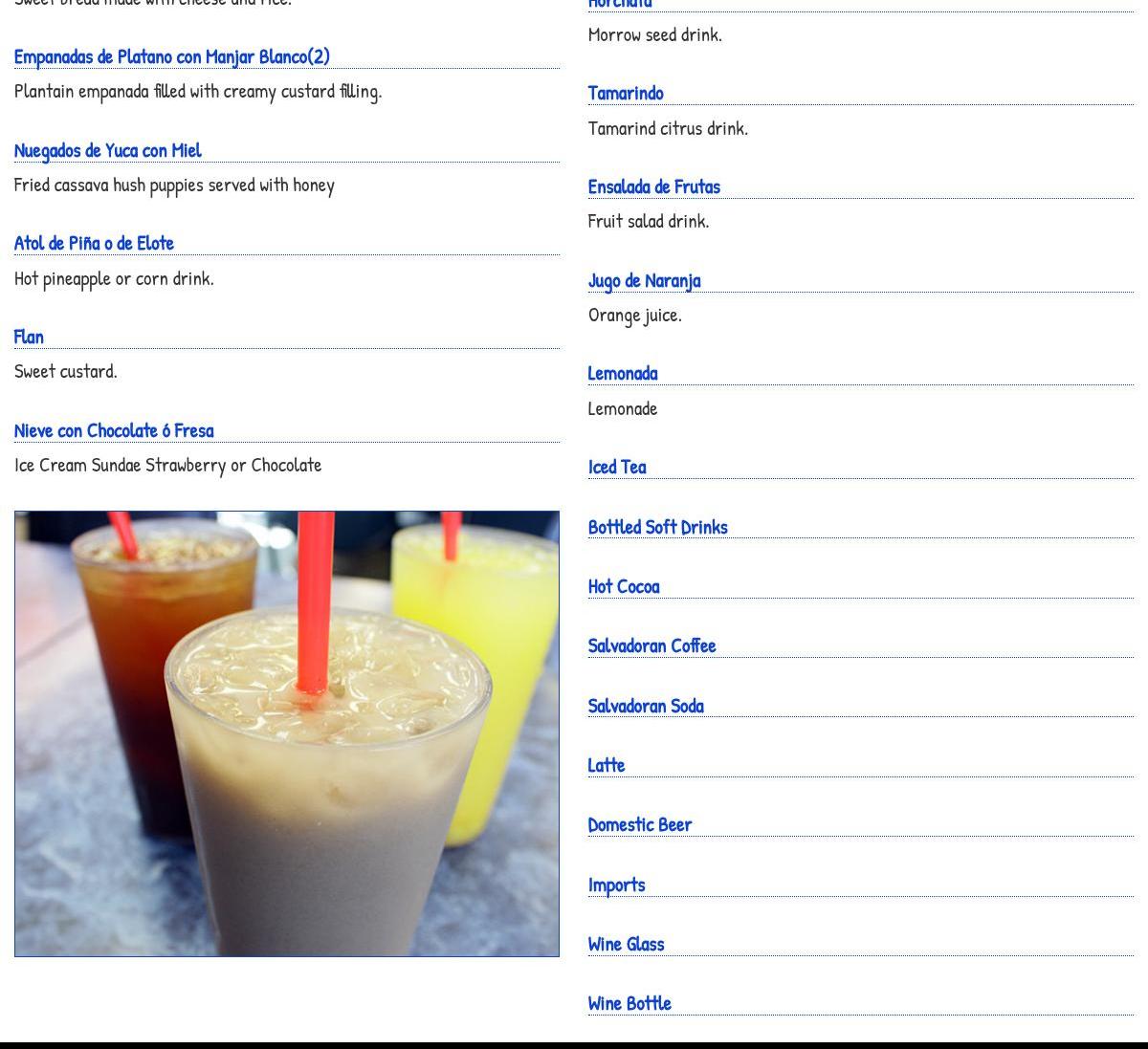This screenshot has width=1148, height=1049.
Task: Open the Tamarindo drink link
Action: pyautogui.click(x=626, y=93)
